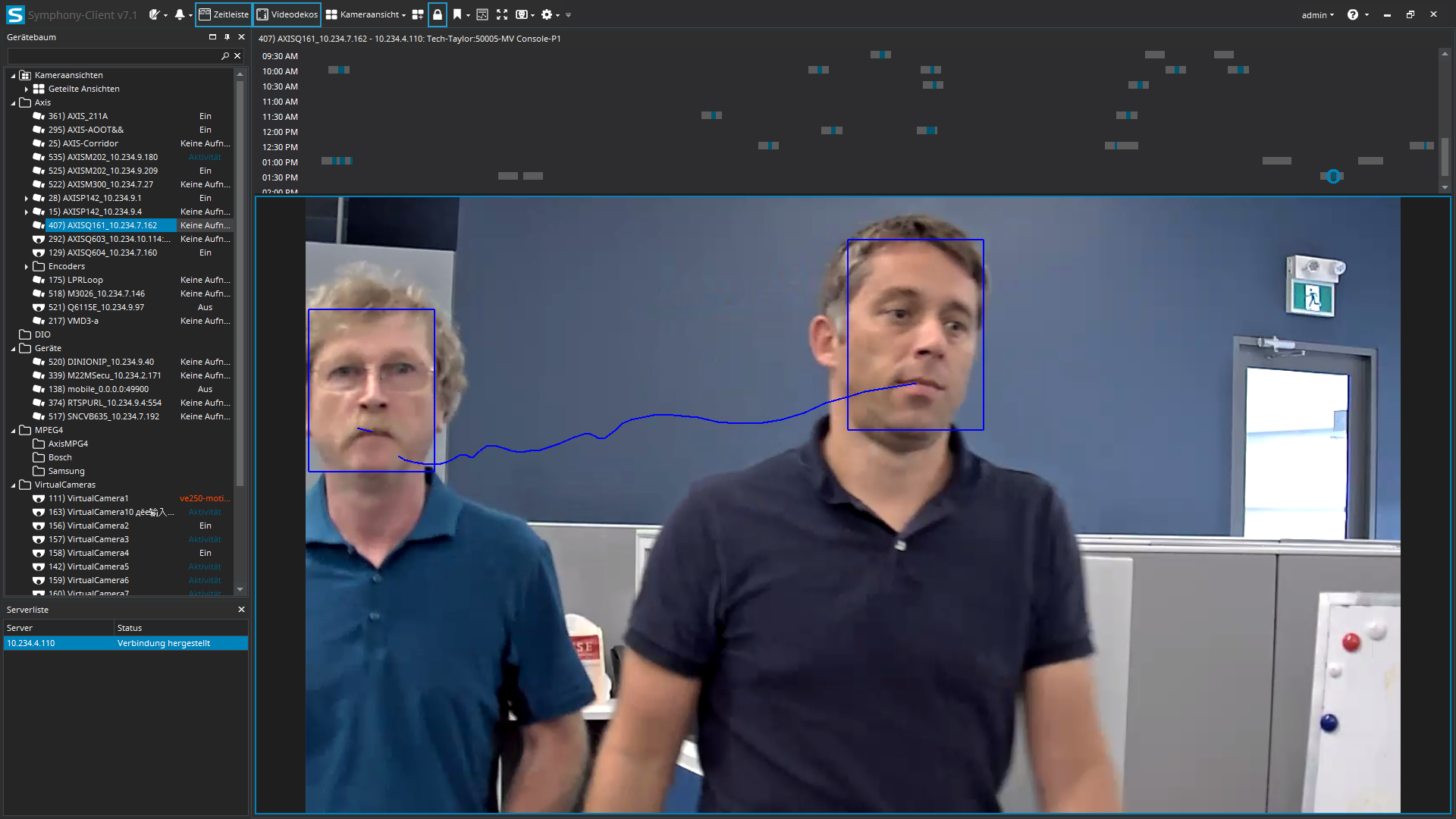
Task: Select the Bosch folder
Action: click(x=60, y=457)
